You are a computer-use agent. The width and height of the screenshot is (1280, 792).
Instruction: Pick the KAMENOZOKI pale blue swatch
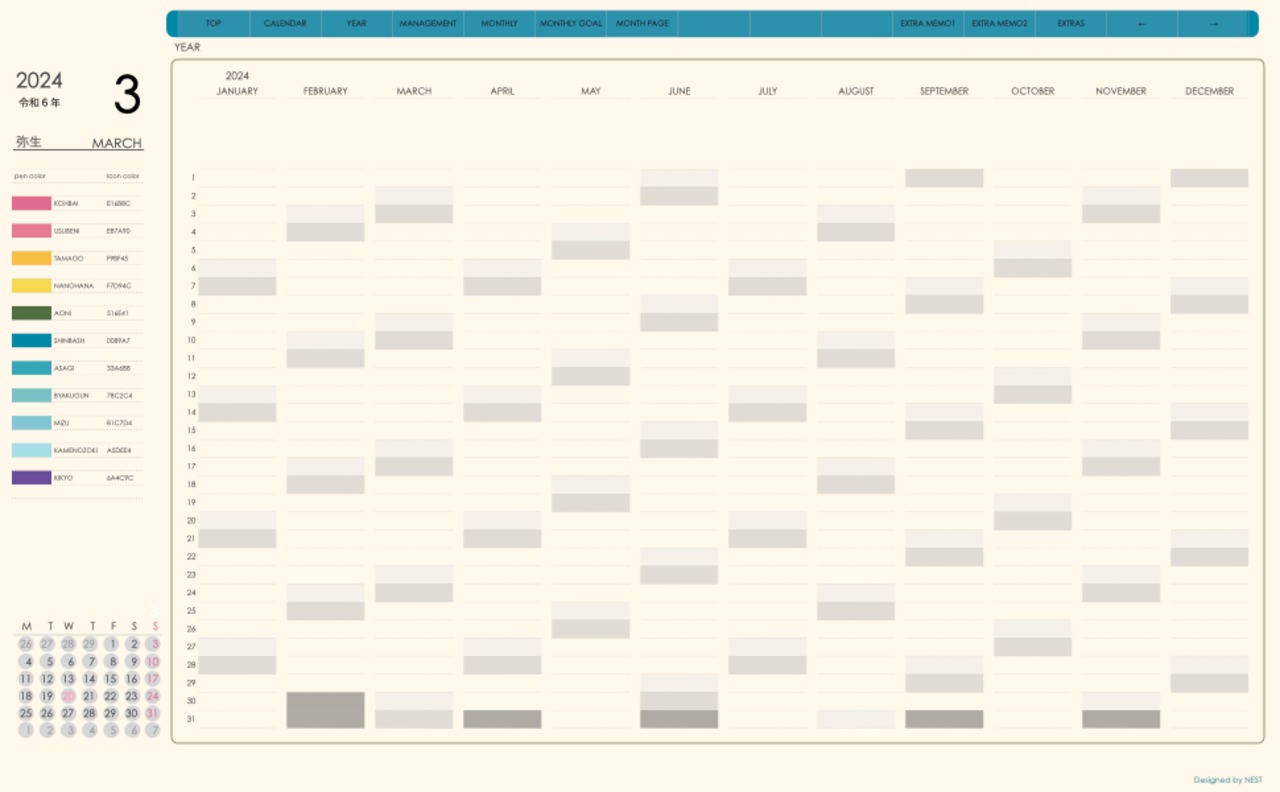31,451
